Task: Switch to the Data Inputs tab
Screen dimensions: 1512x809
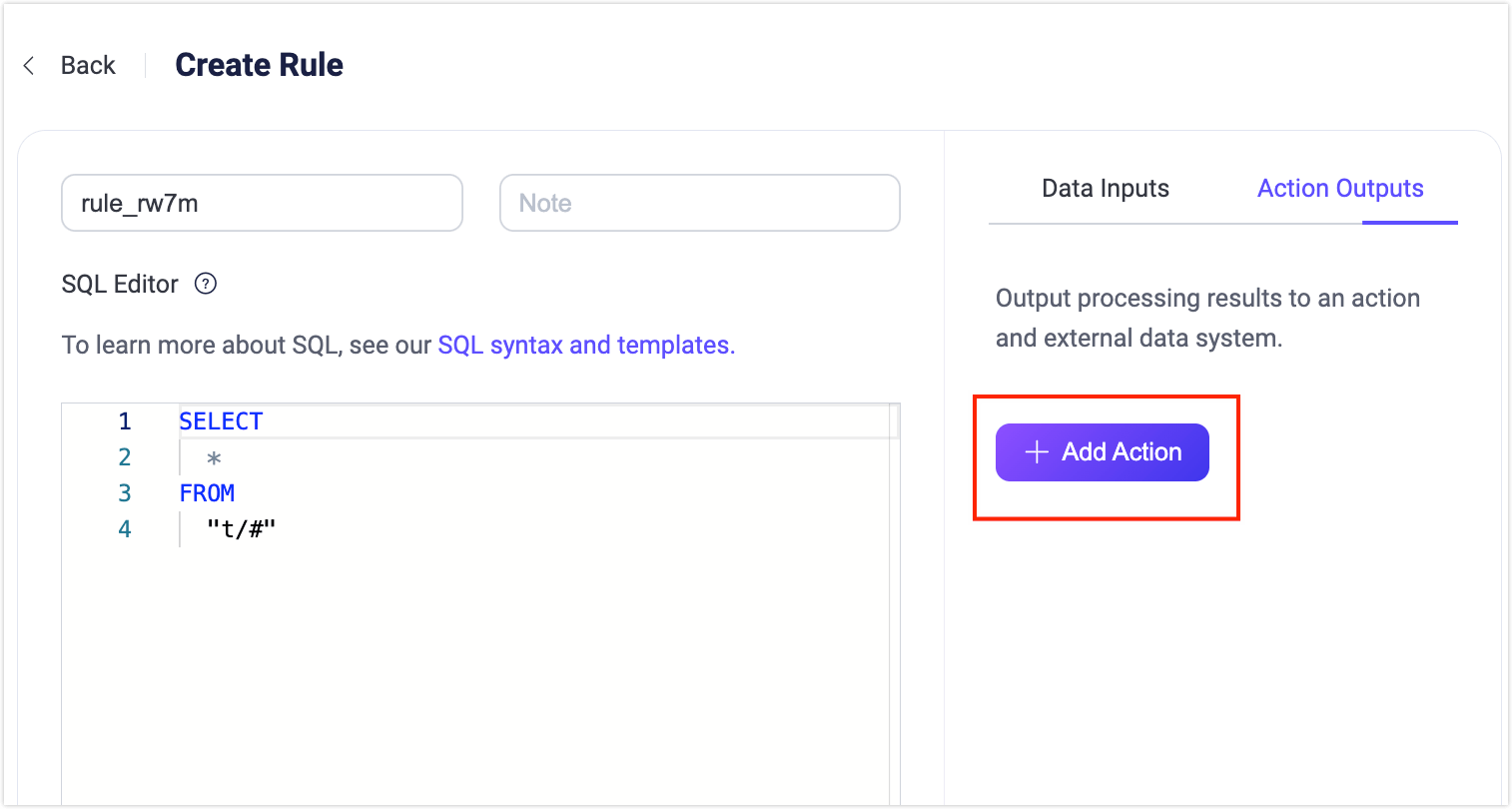Action: point(1106,189)
